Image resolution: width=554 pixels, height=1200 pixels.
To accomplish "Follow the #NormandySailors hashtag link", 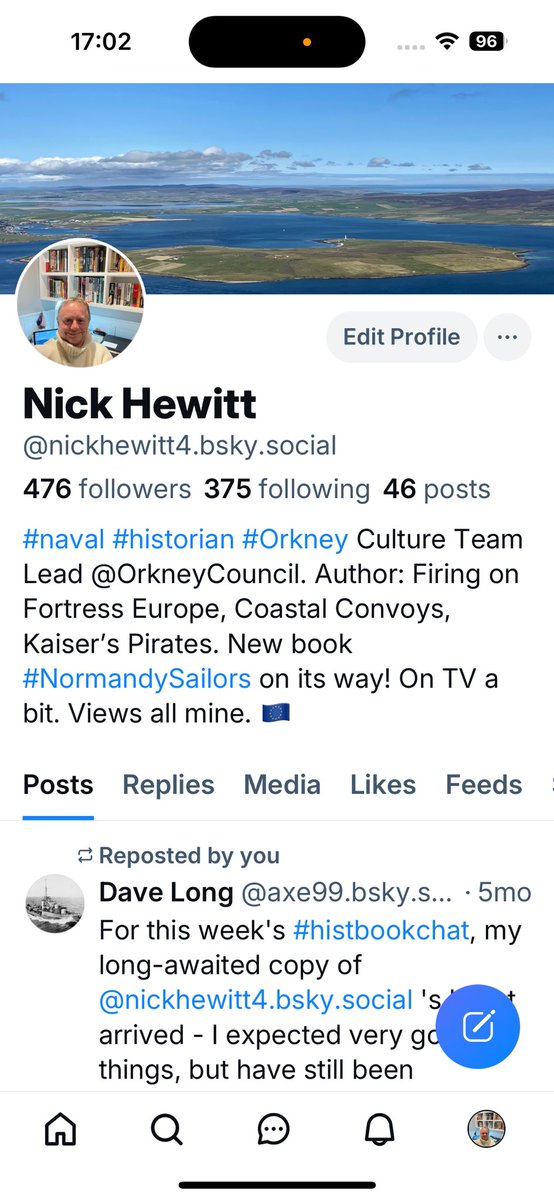I will click(137, 679).
